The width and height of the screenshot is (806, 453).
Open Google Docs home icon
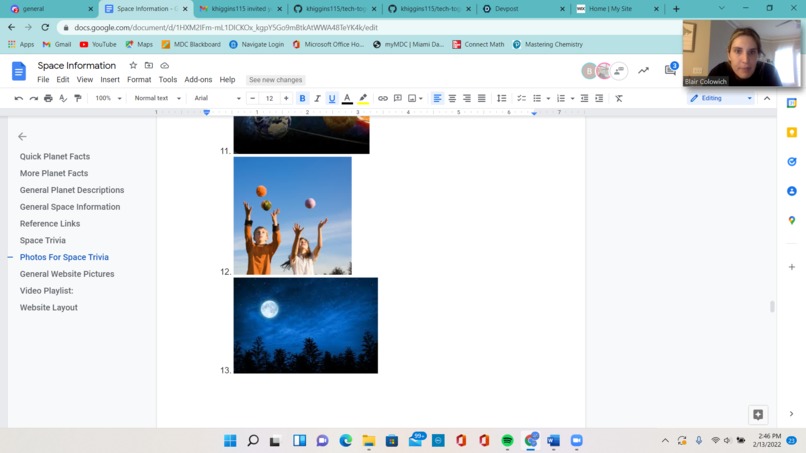19,71
